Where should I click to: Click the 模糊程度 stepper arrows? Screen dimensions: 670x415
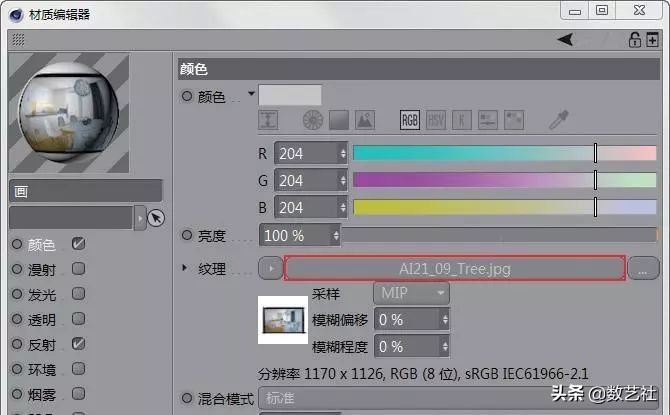445,347
